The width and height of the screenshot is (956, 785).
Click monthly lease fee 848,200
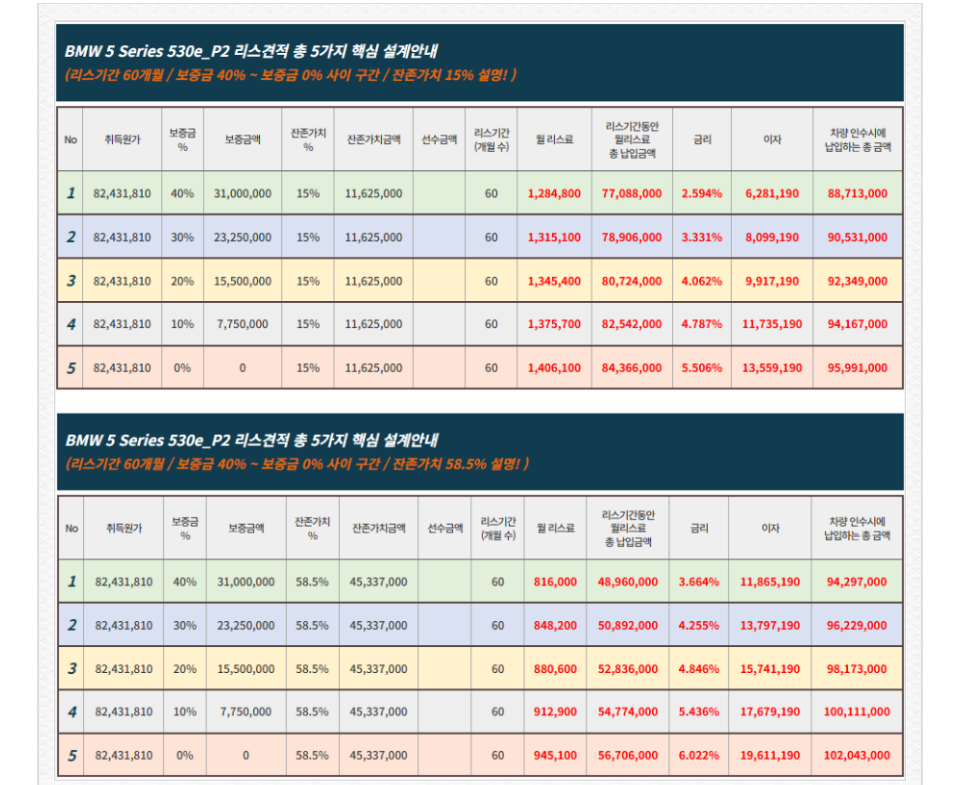point(555,625)
